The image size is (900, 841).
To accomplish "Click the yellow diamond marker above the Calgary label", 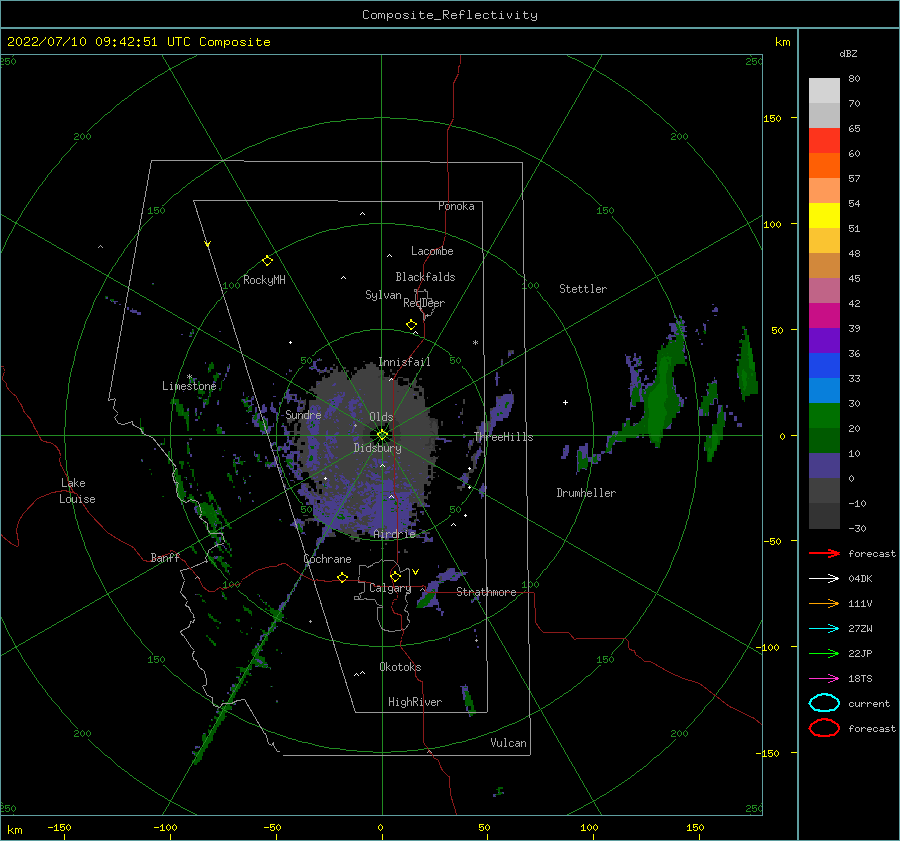I will [395, 576].
